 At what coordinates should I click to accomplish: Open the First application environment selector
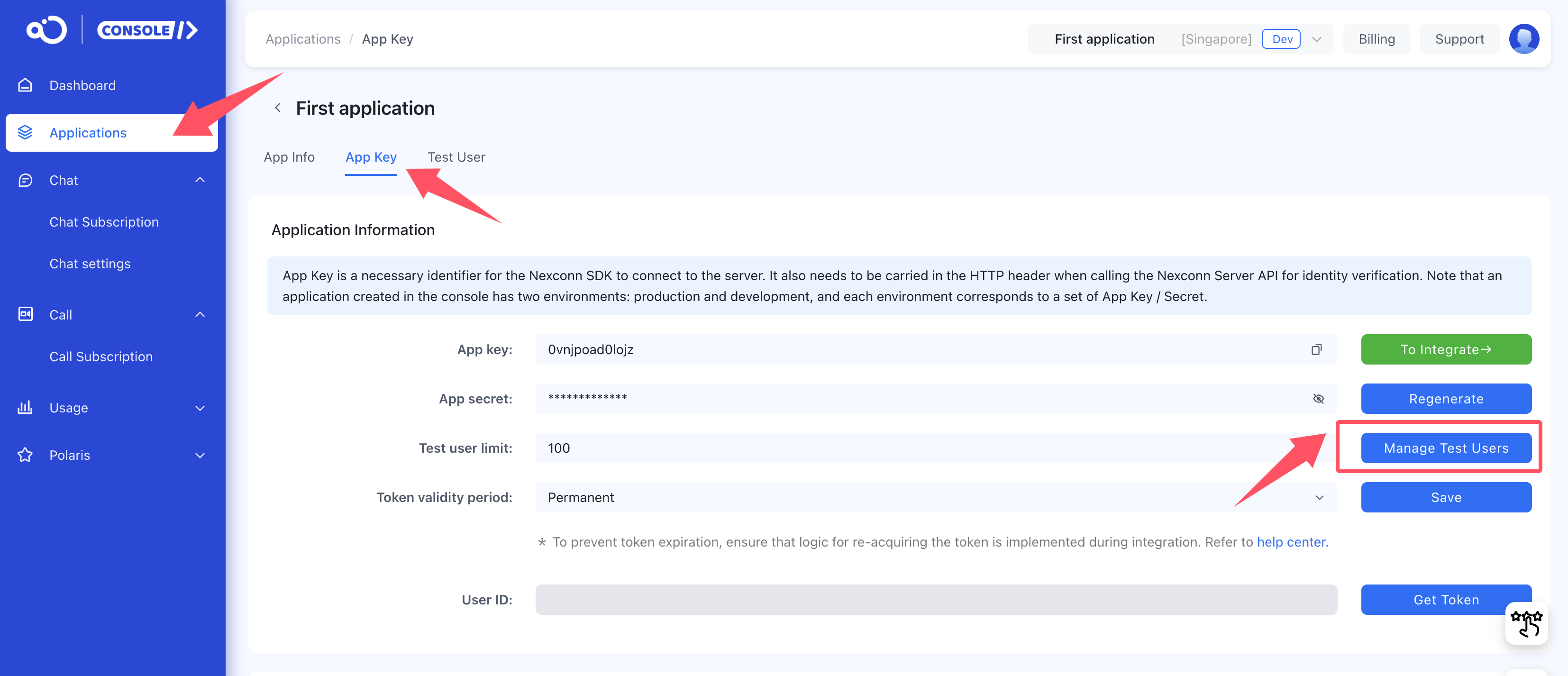[1180, 39]
